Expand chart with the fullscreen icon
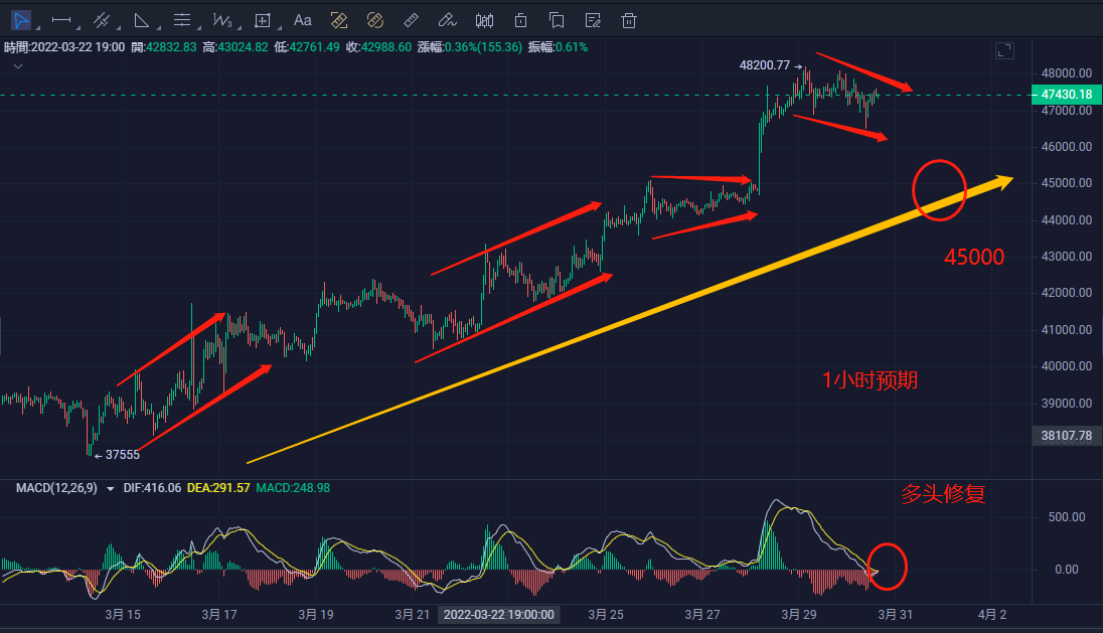This screenshot has height=633, width=1103. point(1005,51)
